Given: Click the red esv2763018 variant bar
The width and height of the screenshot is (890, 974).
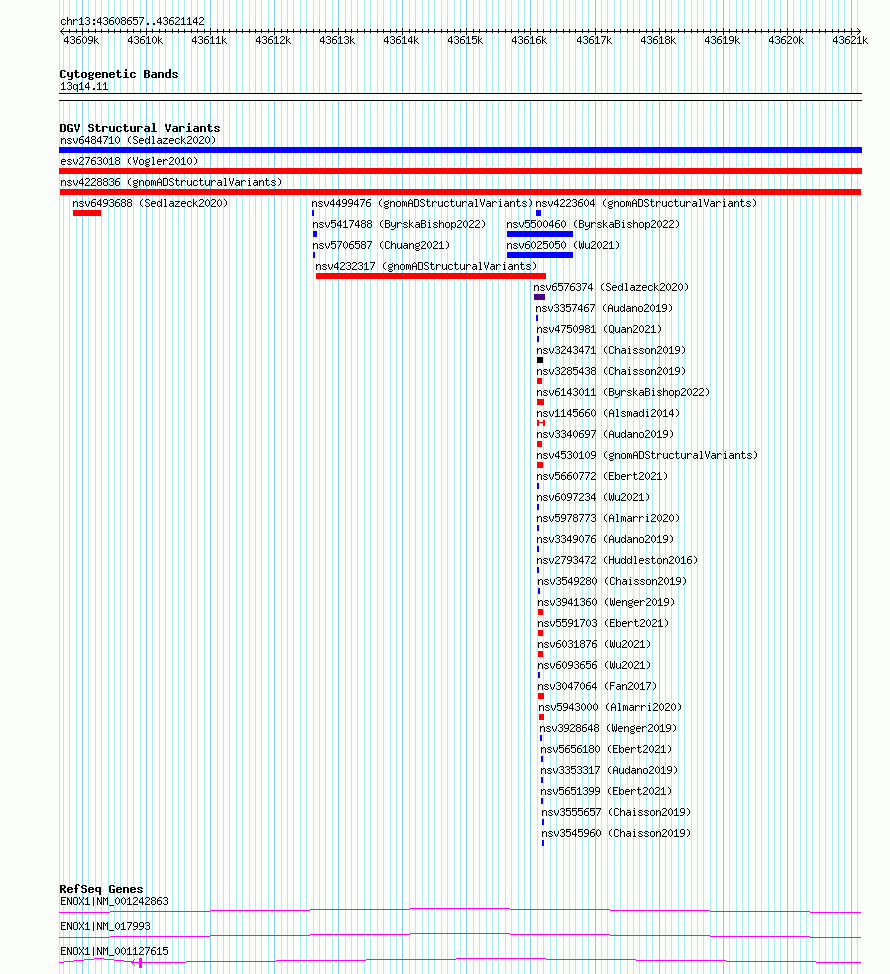Looking at the screenshot, I should tap(460, 171).
